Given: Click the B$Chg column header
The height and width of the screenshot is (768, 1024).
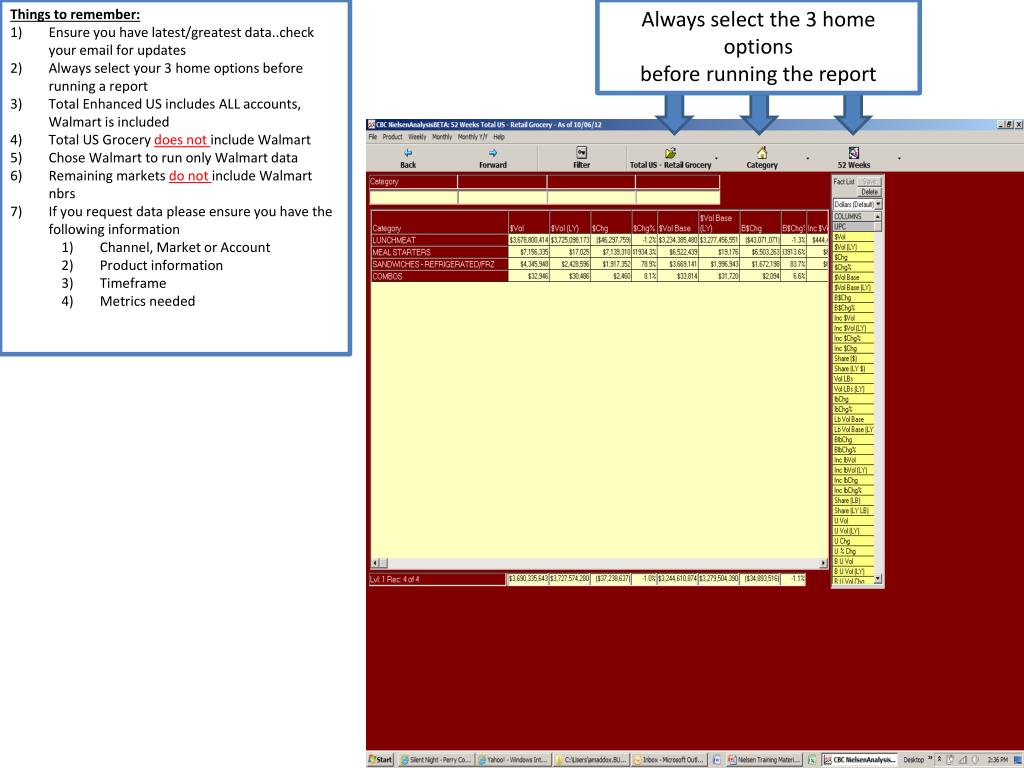Looking at the screenshot, I should coord(760,222).
